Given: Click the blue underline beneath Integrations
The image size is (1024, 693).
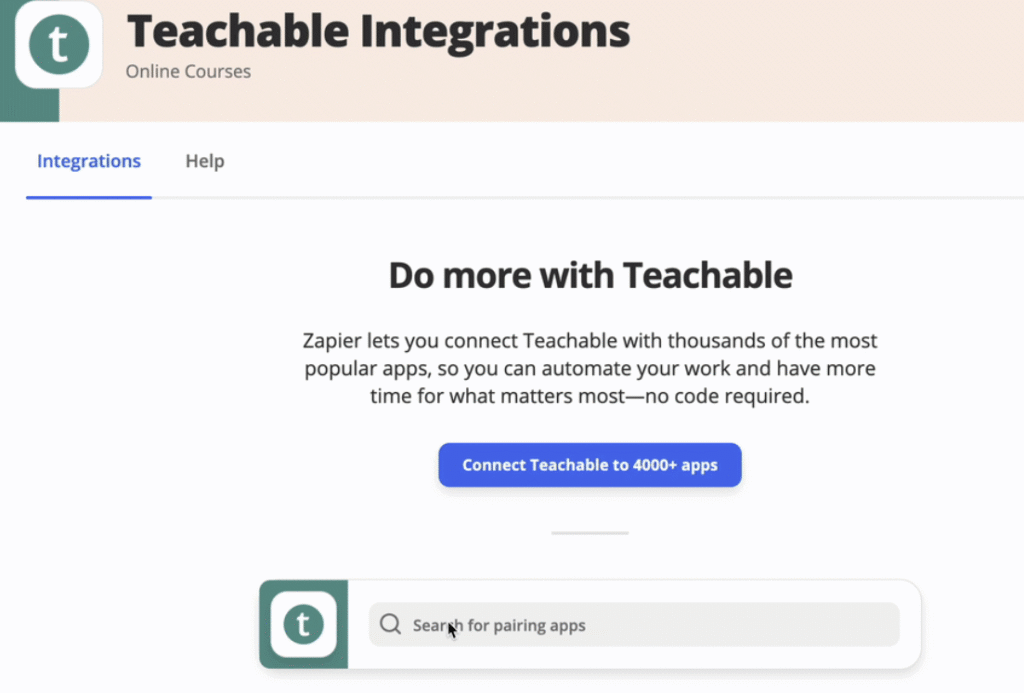Looking at the screenshot, I should [89, 197].
